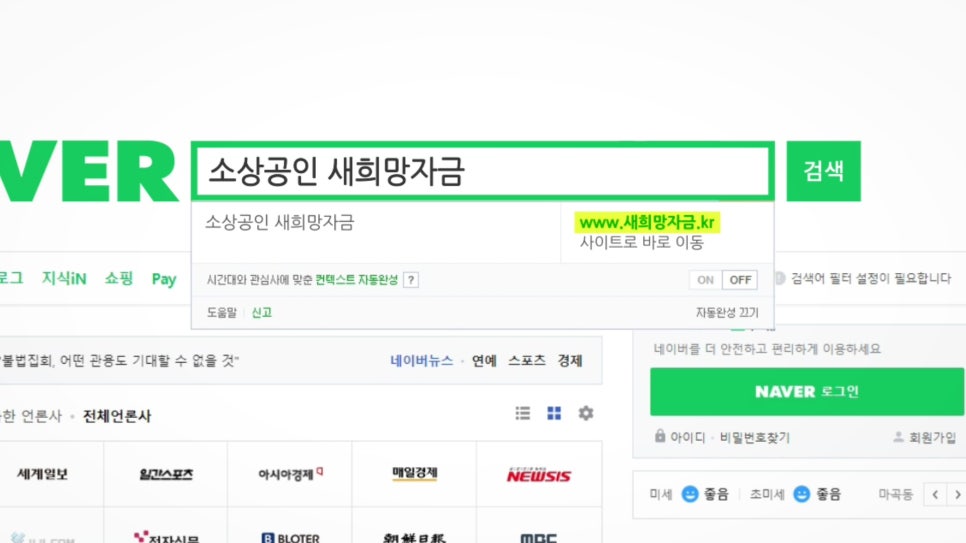The height and width of the screenshot is (543, 966).
Task: Click the 미세 dust smiley icon
Action: pyautogui.click(x=690, y=494)
